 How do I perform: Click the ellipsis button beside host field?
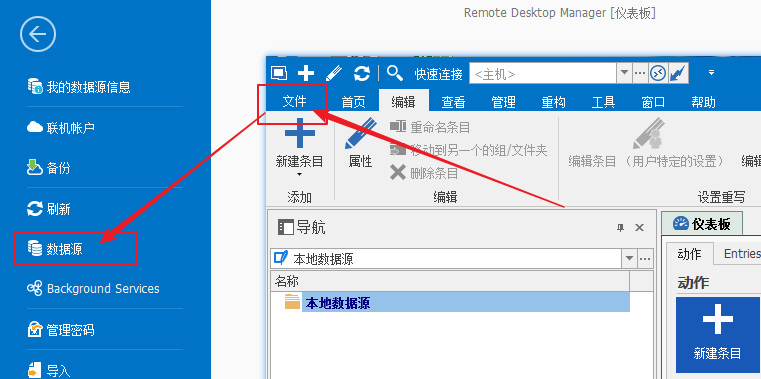(640, 74)
